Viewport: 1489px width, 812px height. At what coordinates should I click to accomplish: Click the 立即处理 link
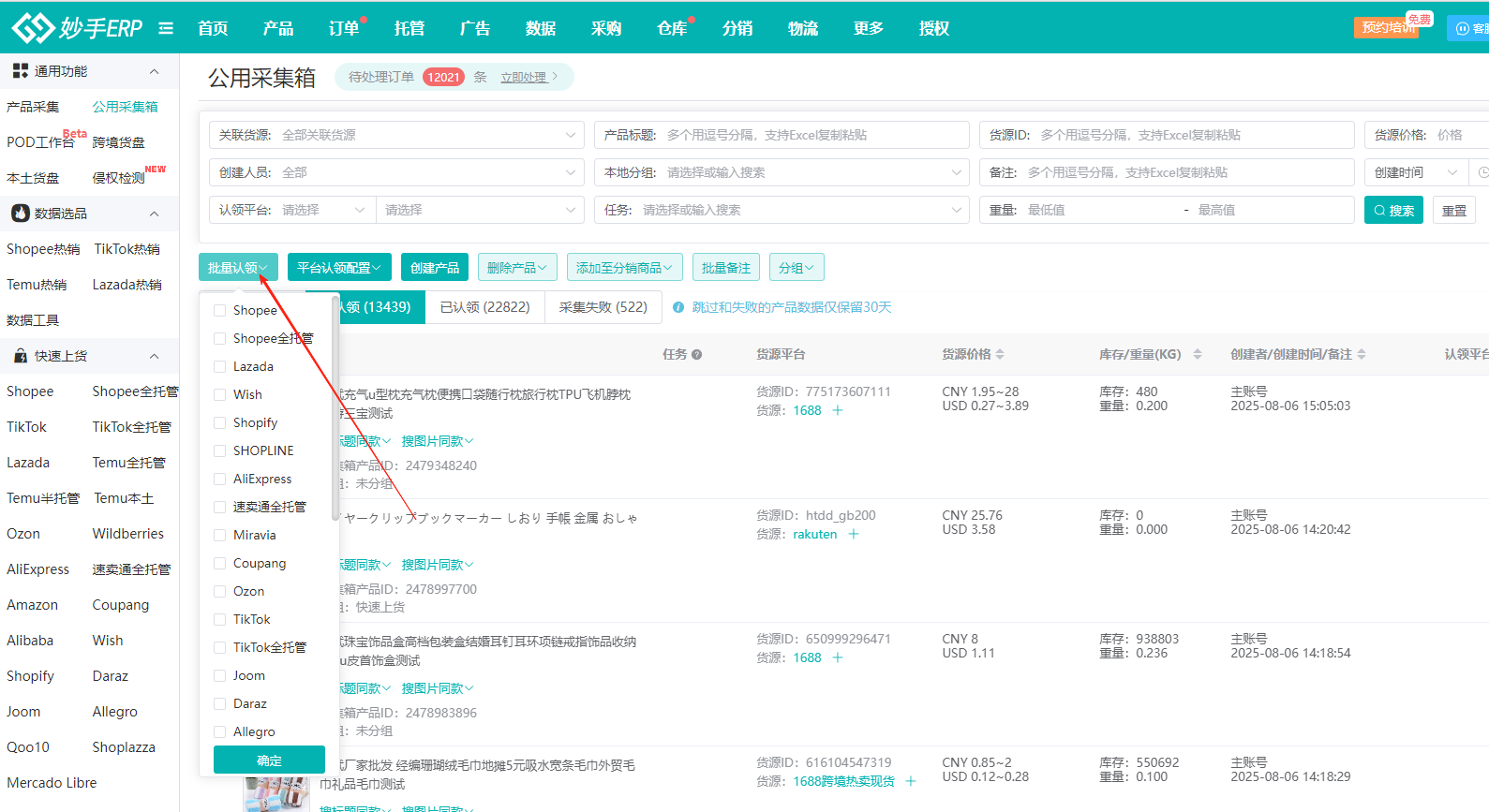click(x=523, y=78)
